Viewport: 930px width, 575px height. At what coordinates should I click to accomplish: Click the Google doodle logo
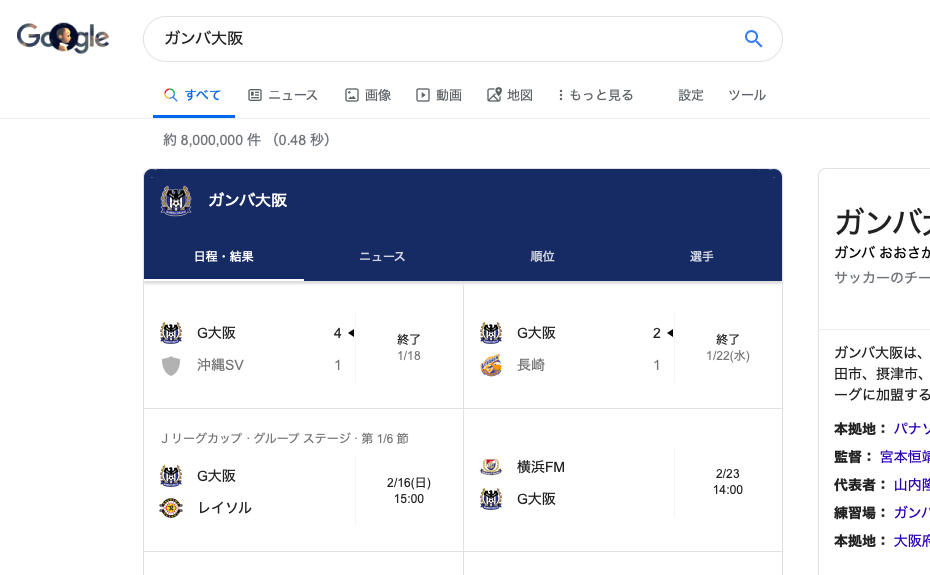(x=63, y=38)
